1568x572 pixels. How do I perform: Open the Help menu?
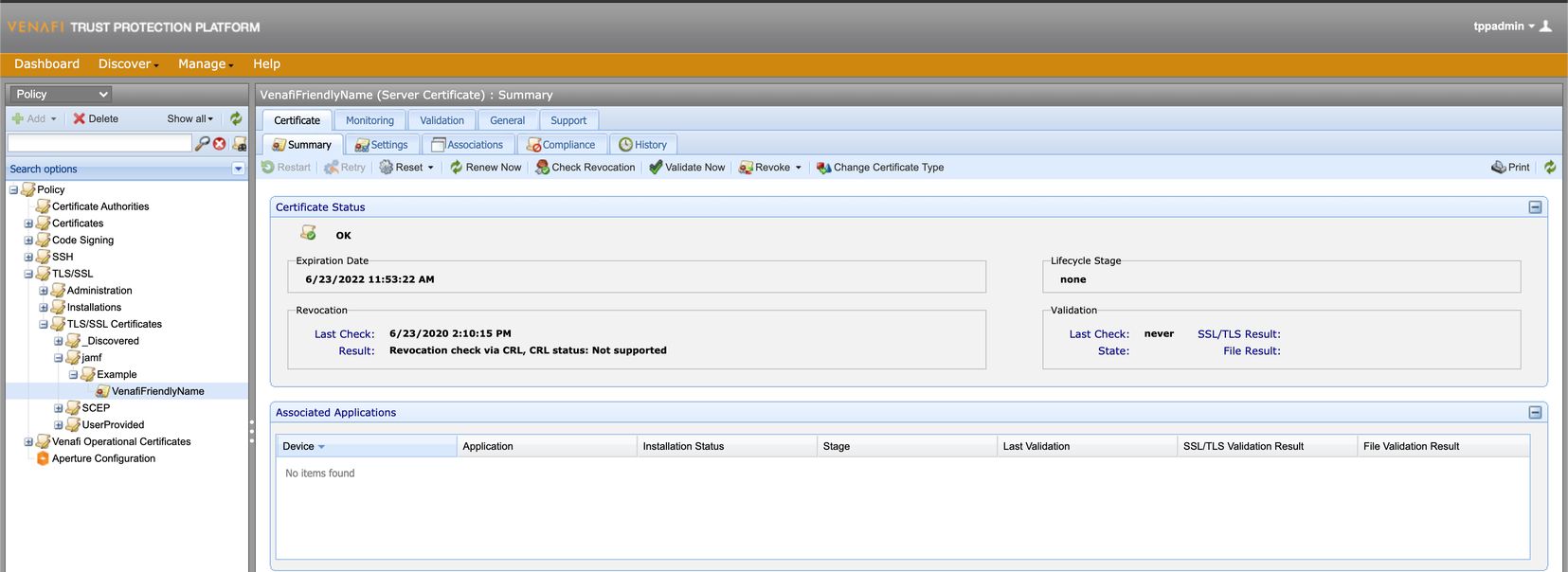(266, 63)
